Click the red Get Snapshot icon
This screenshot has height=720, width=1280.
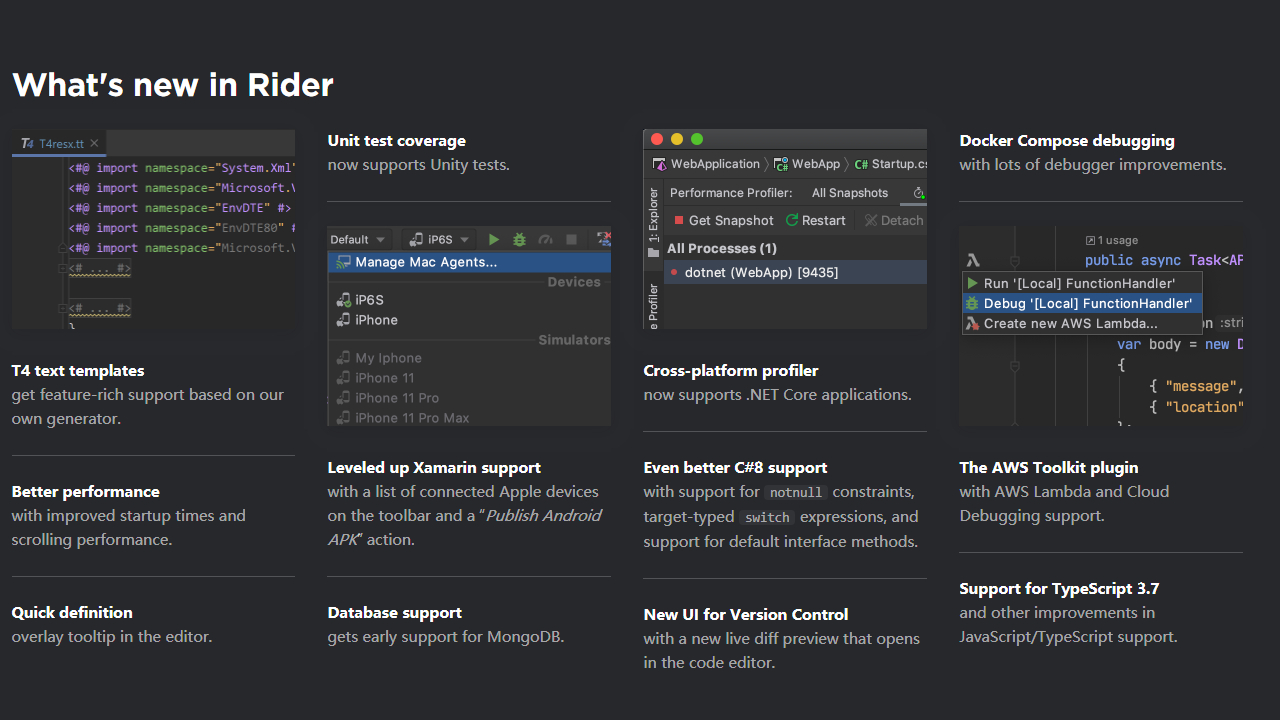(x=679, y=220)
